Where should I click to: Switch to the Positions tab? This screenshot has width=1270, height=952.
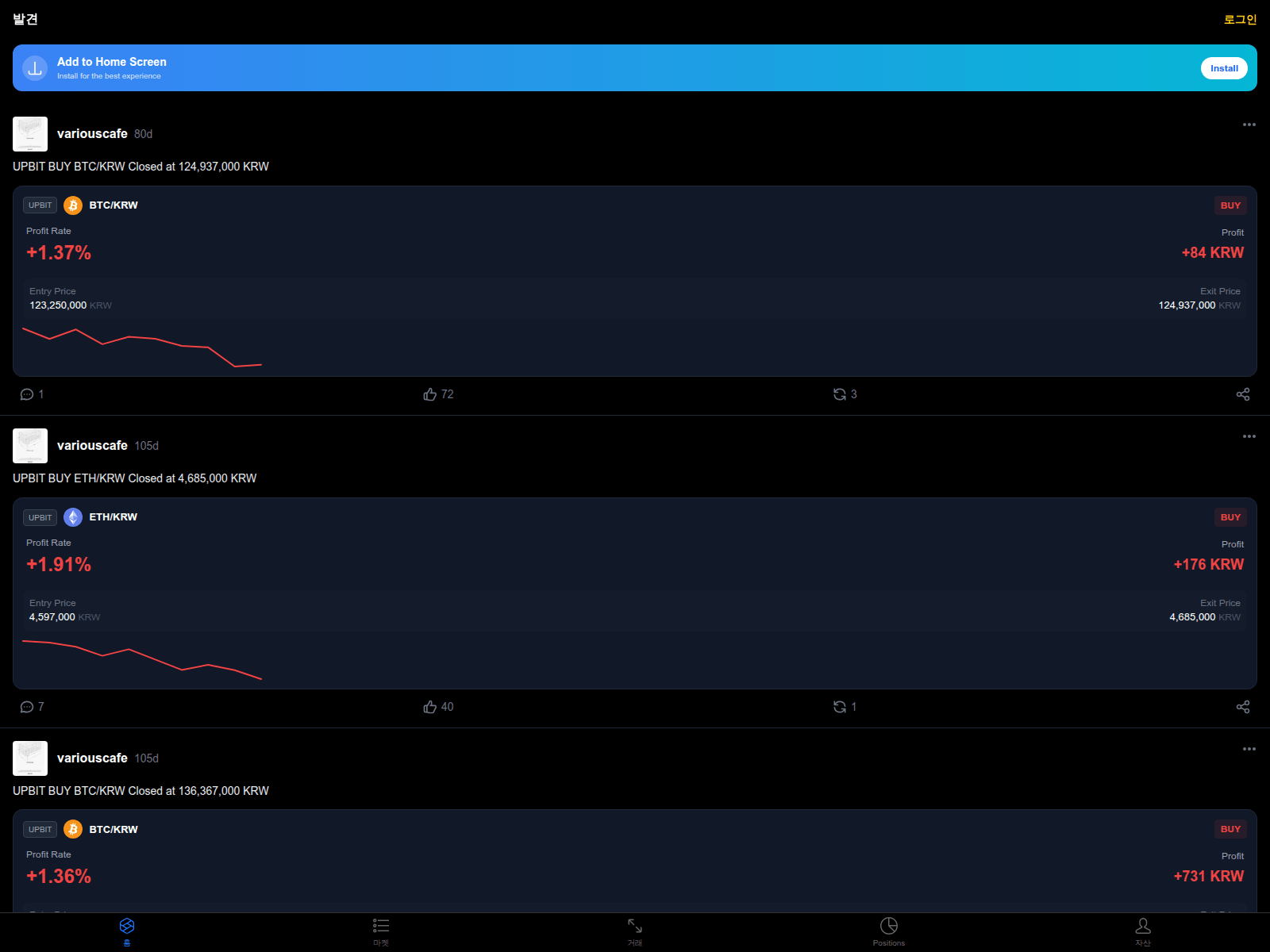(x=888, y=931)
